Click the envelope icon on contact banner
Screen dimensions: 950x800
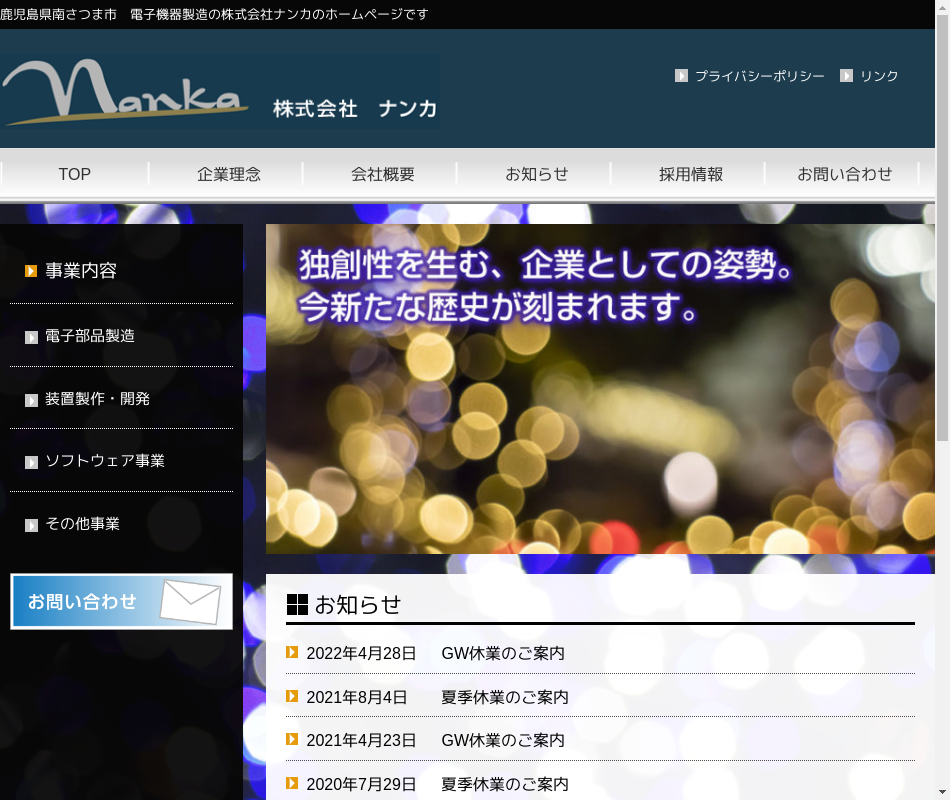coord(190,602)
